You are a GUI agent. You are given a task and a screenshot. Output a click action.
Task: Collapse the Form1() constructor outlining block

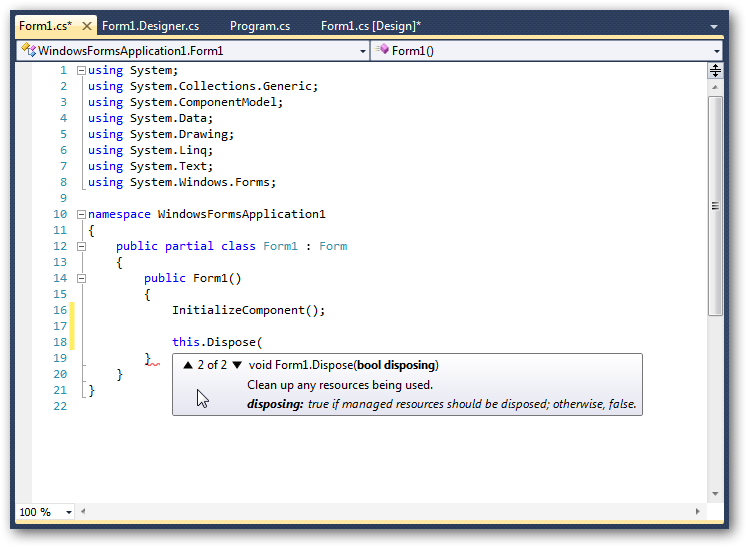point(81,278)
